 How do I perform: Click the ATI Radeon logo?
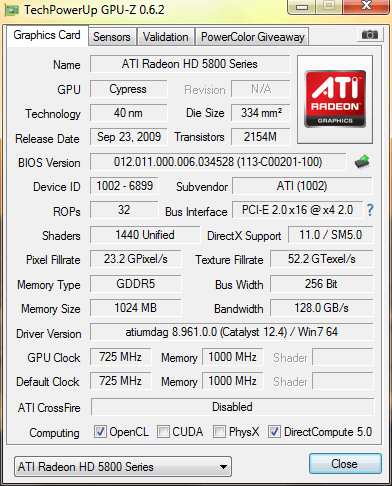point(335,99)
